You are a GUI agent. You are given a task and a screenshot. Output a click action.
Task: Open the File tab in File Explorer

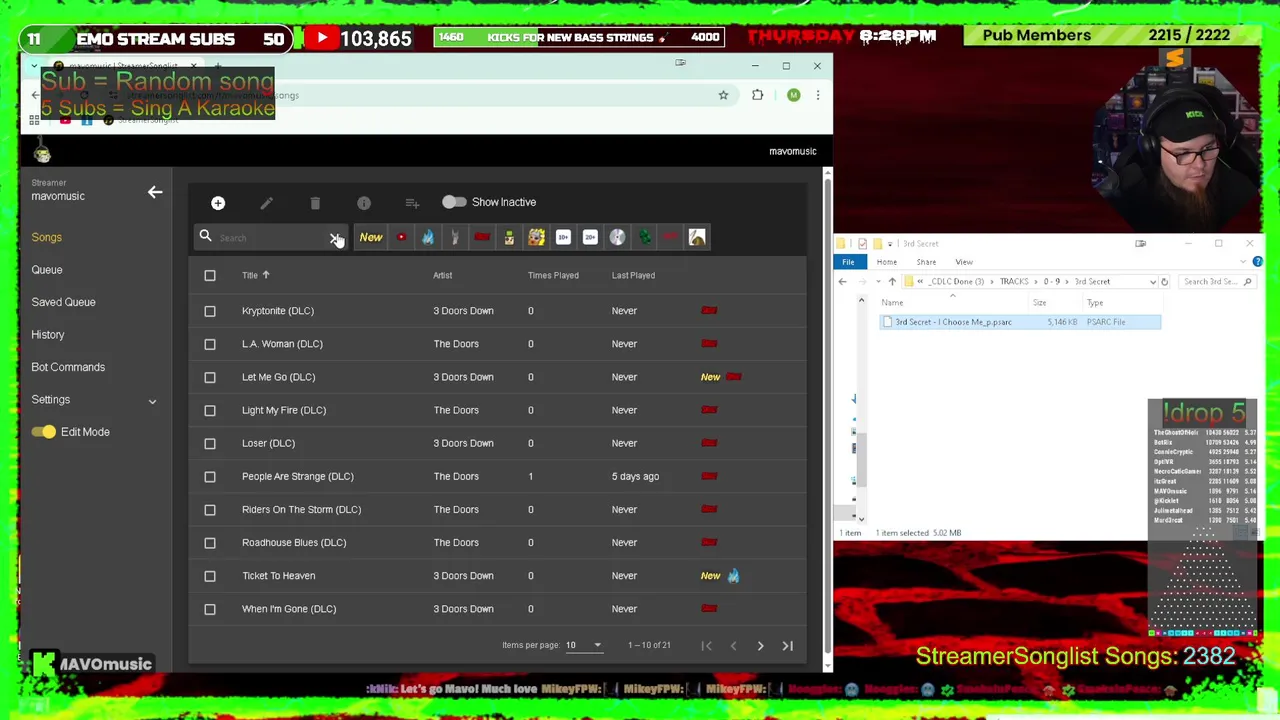pos(848,262)
